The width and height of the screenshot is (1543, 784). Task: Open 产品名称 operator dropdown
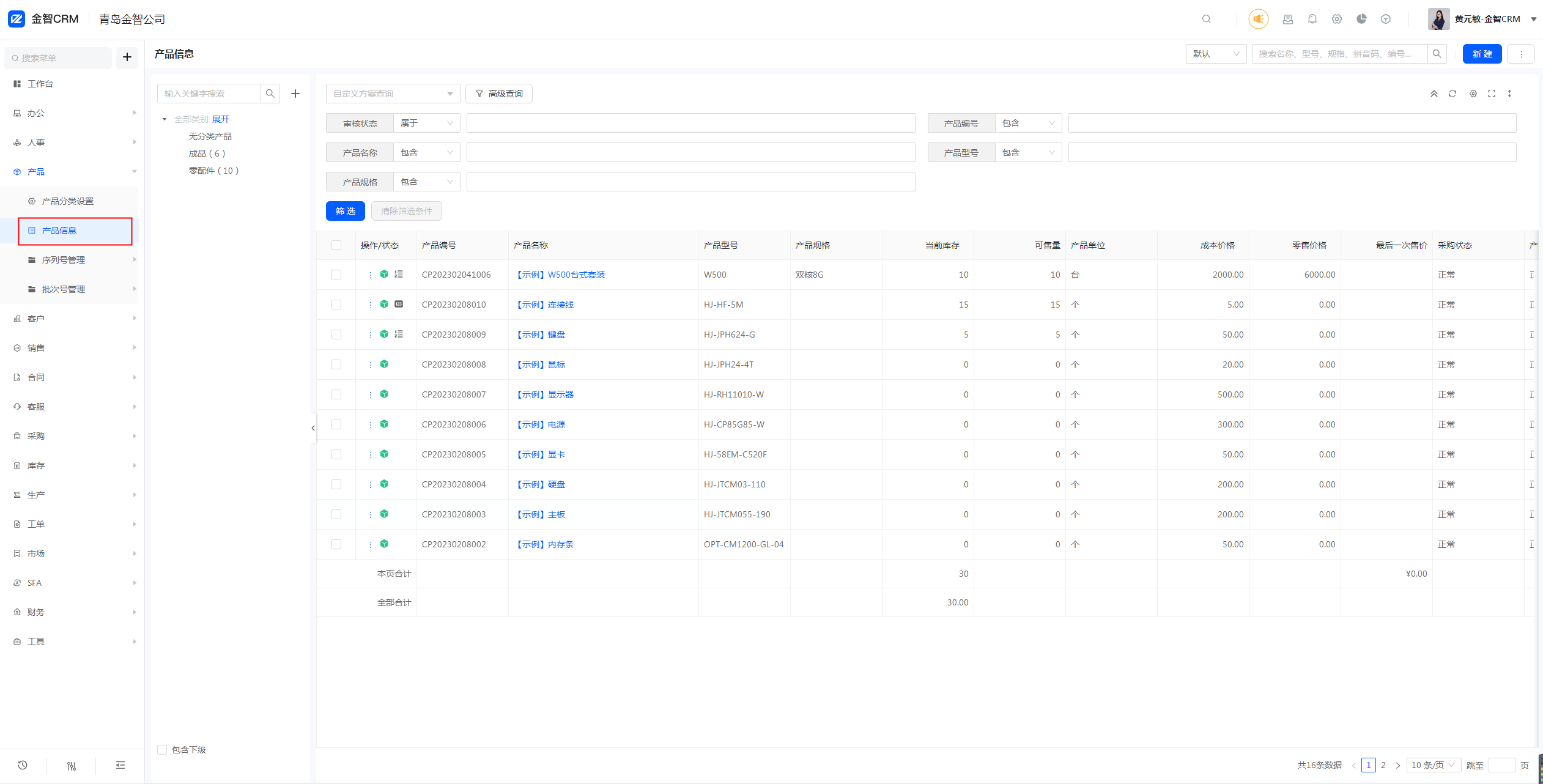[427, 152]
